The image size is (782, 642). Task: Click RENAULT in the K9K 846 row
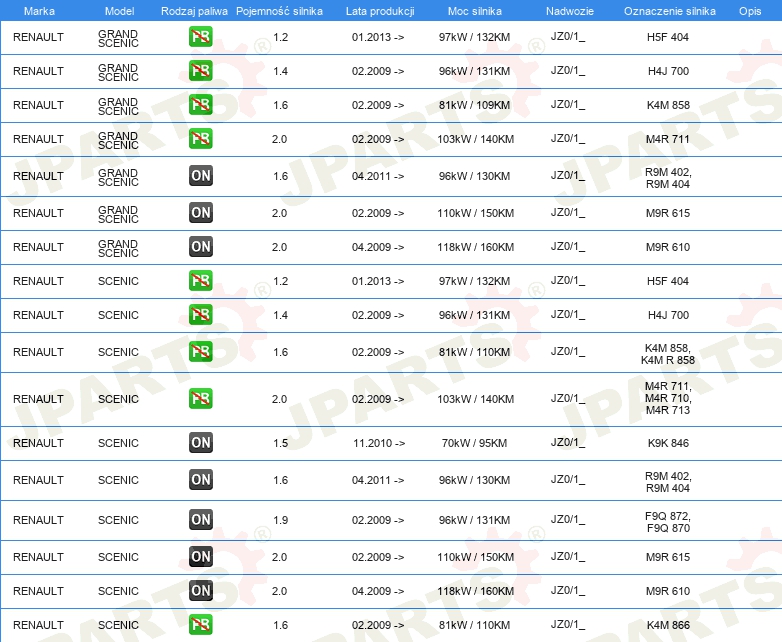tap(38, 443)
